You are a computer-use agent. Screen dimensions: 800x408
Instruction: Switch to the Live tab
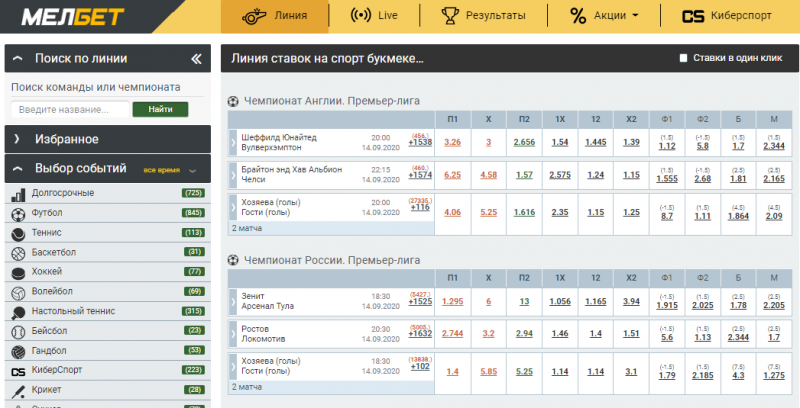coord(374,16)
